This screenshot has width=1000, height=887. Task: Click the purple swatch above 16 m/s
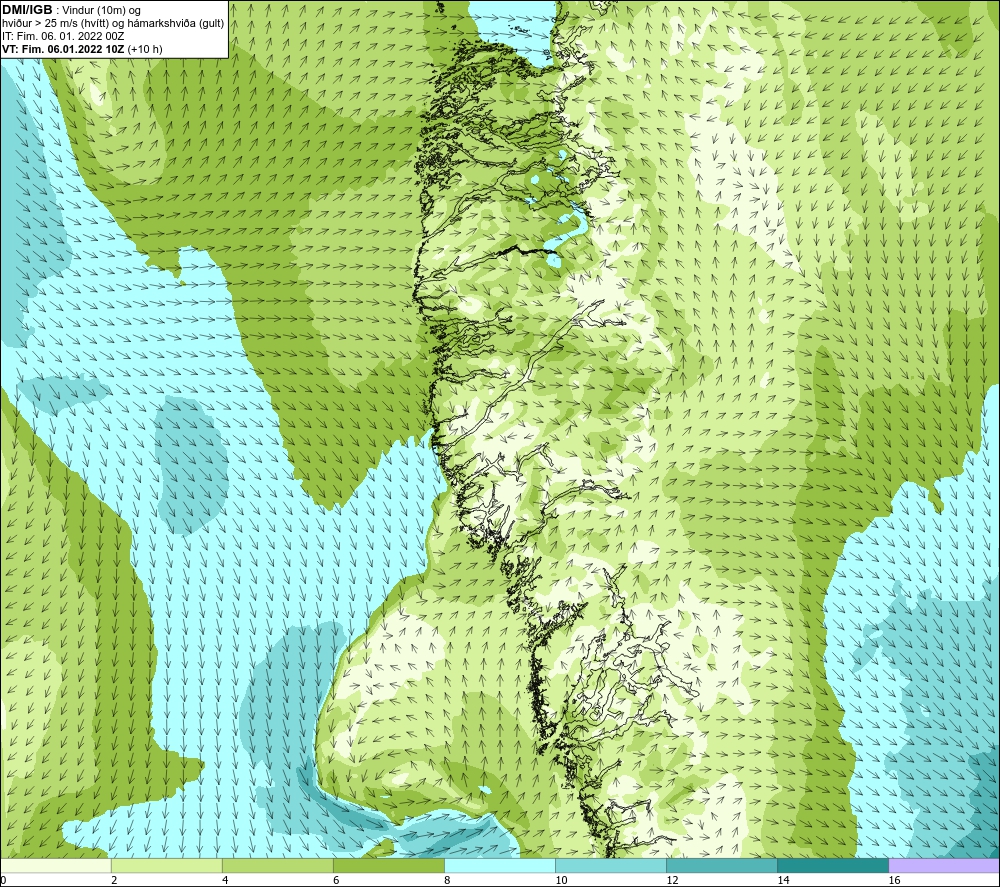click(x=944, y=865)
